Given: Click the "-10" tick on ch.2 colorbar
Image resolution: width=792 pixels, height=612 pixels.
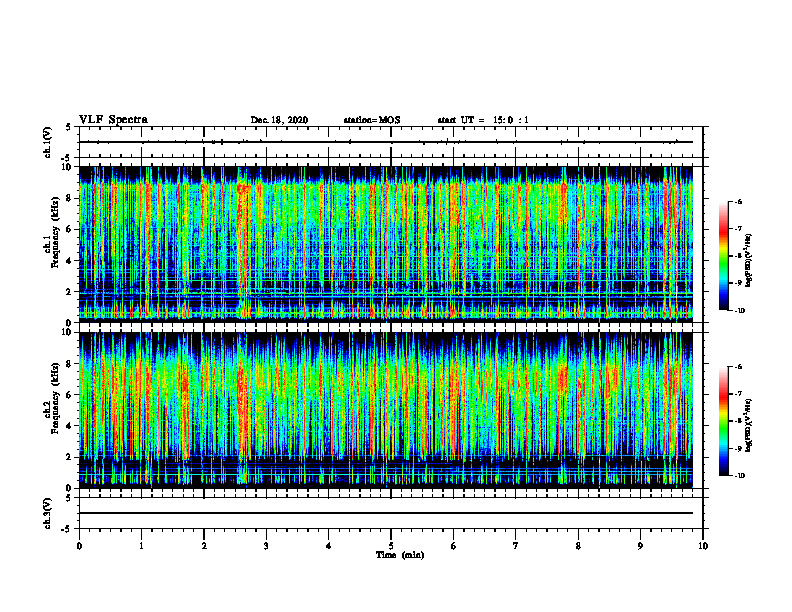Looking at the screenshot, I should 740,476.
